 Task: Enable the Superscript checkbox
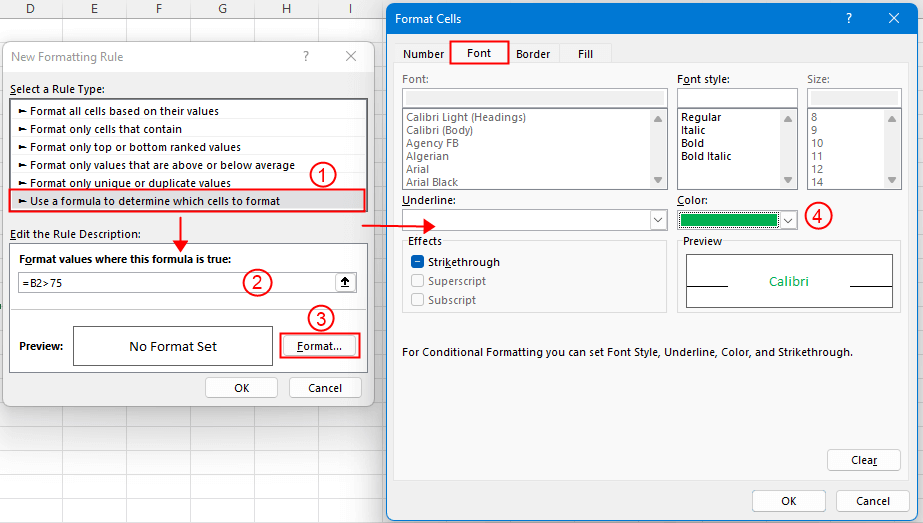tap(417, 281)
